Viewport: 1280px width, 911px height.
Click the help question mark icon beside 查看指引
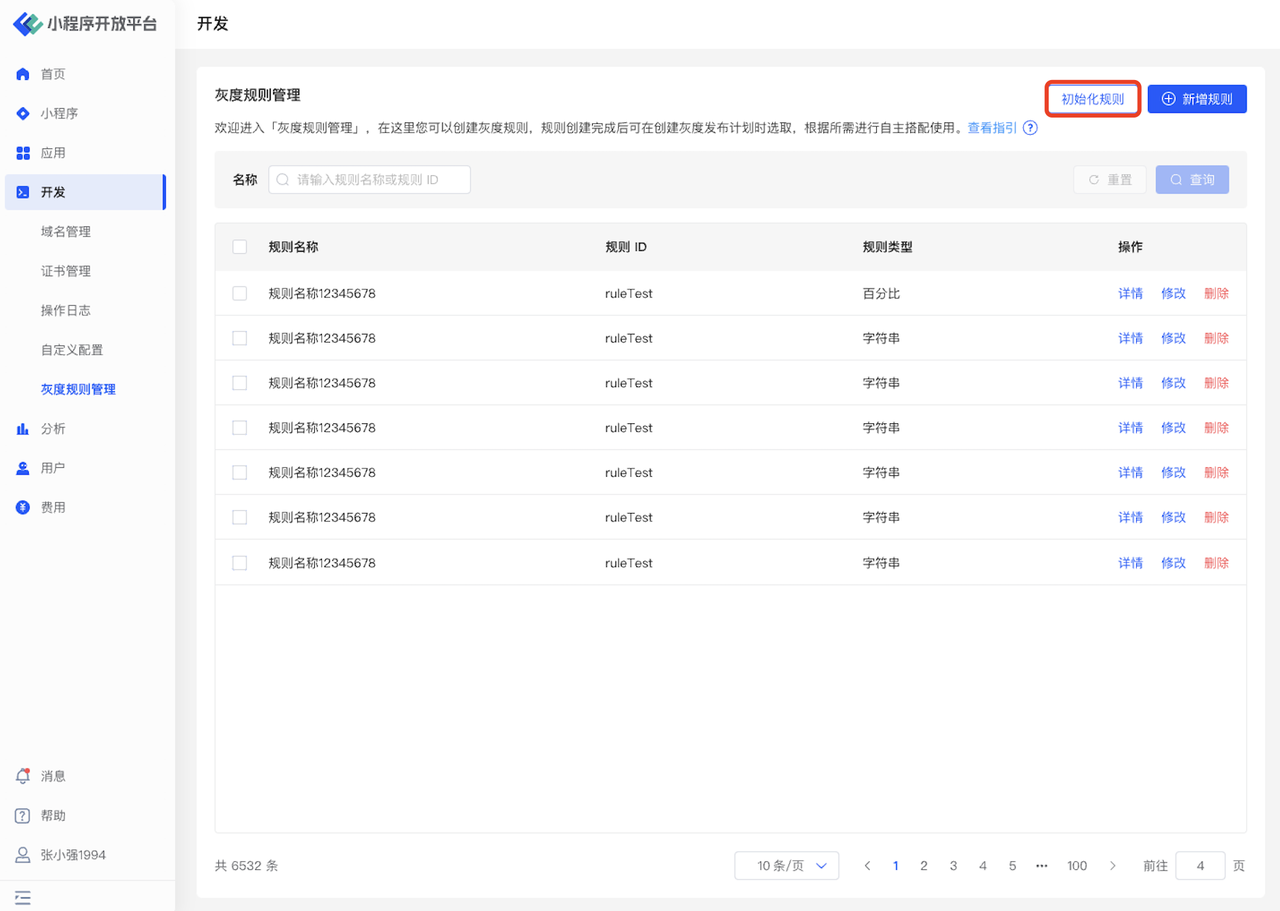(x=1030, y=128)
